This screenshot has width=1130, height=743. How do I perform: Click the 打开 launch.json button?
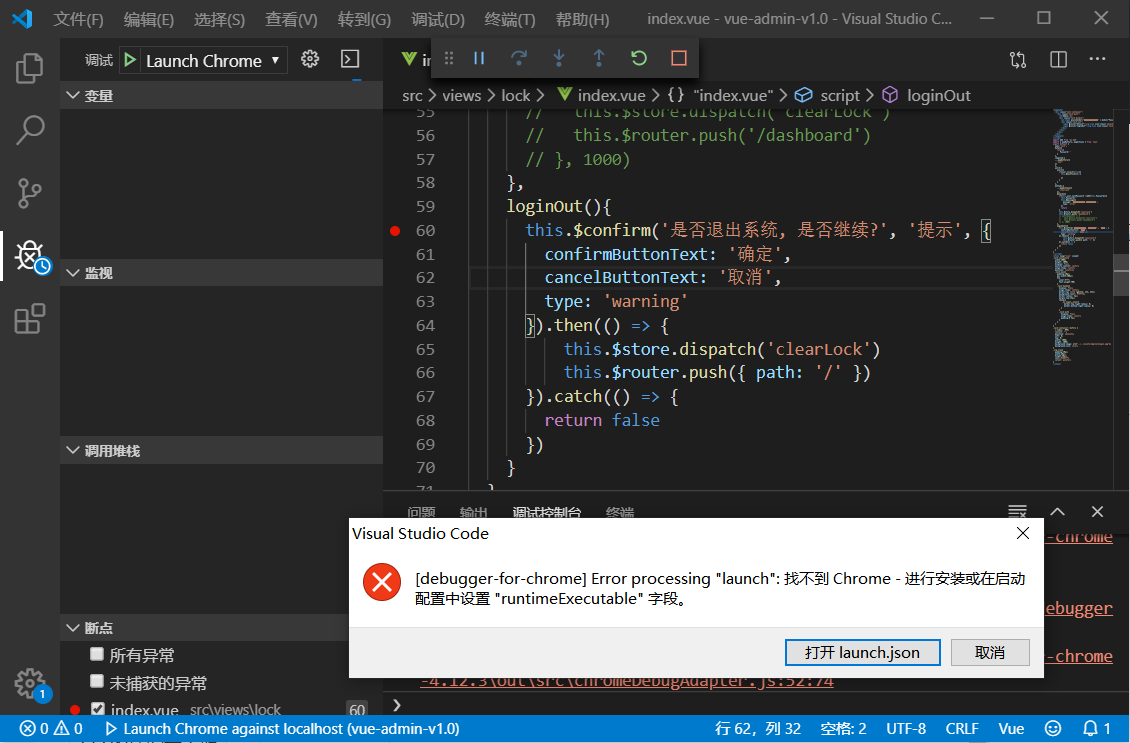pyautogui.click(x=862, y=652)
